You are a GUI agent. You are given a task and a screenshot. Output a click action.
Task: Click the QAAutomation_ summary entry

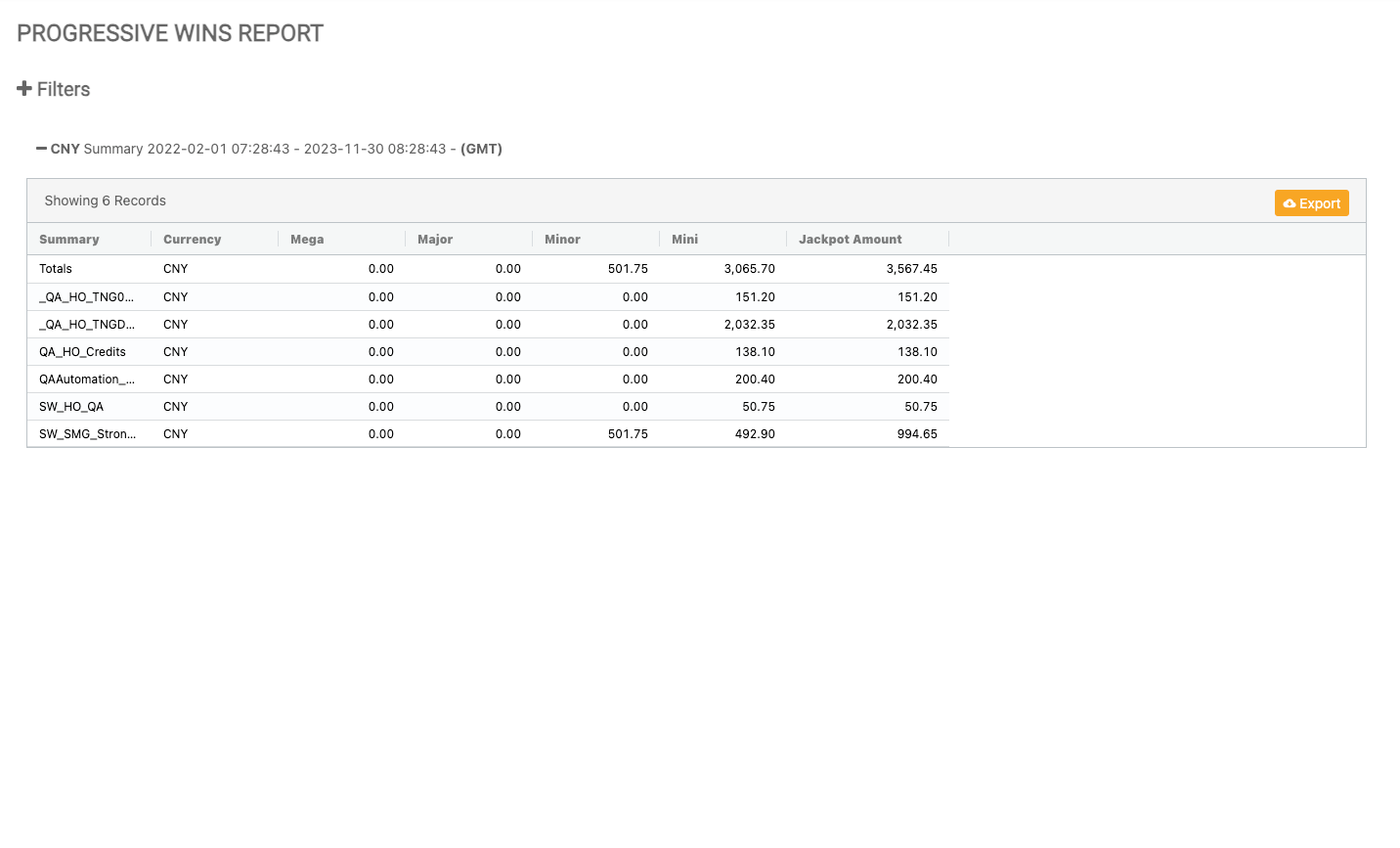tap(87, 379)
